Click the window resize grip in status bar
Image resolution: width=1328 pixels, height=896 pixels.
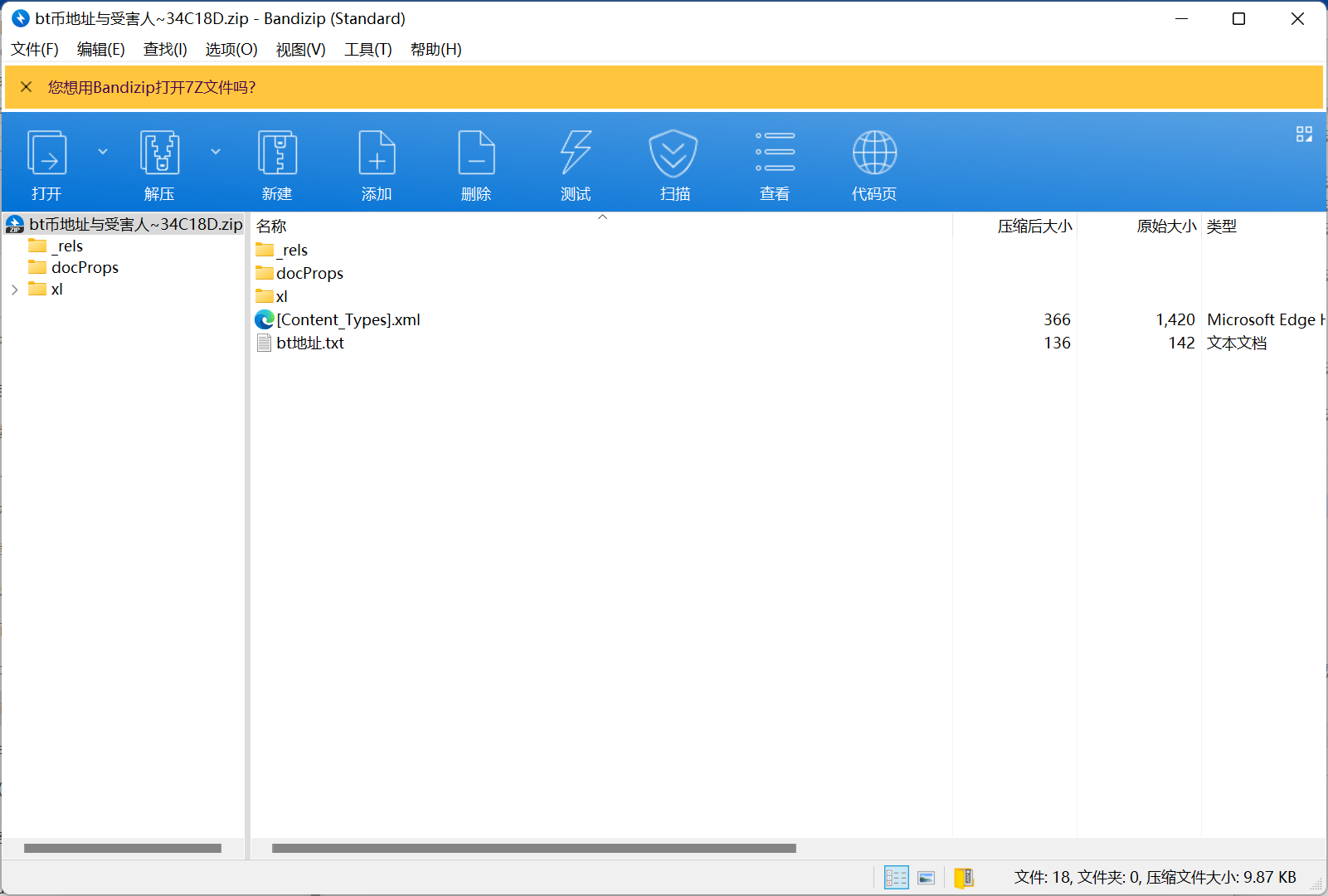(1316, 884)
